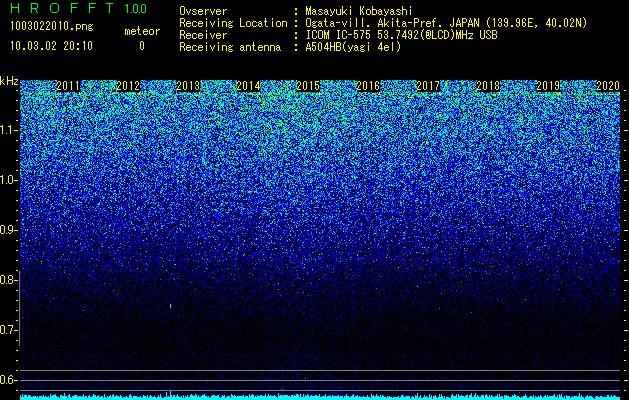Screen dimensions: 629x400
Task: Click the HROFFT 1.0.0 title text
Action: [79, 8]
